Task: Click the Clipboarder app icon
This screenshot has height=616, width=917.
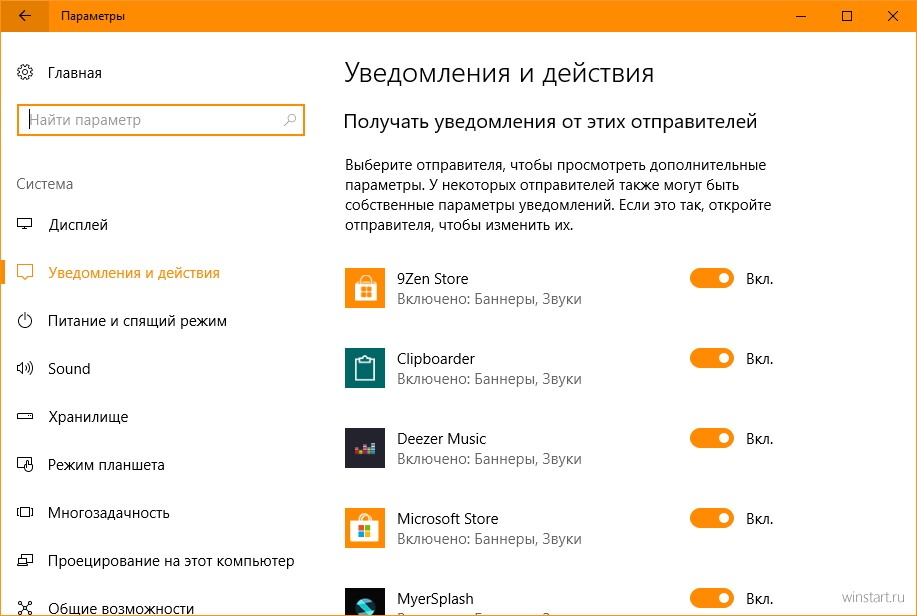Action: (x=365, y=368)
